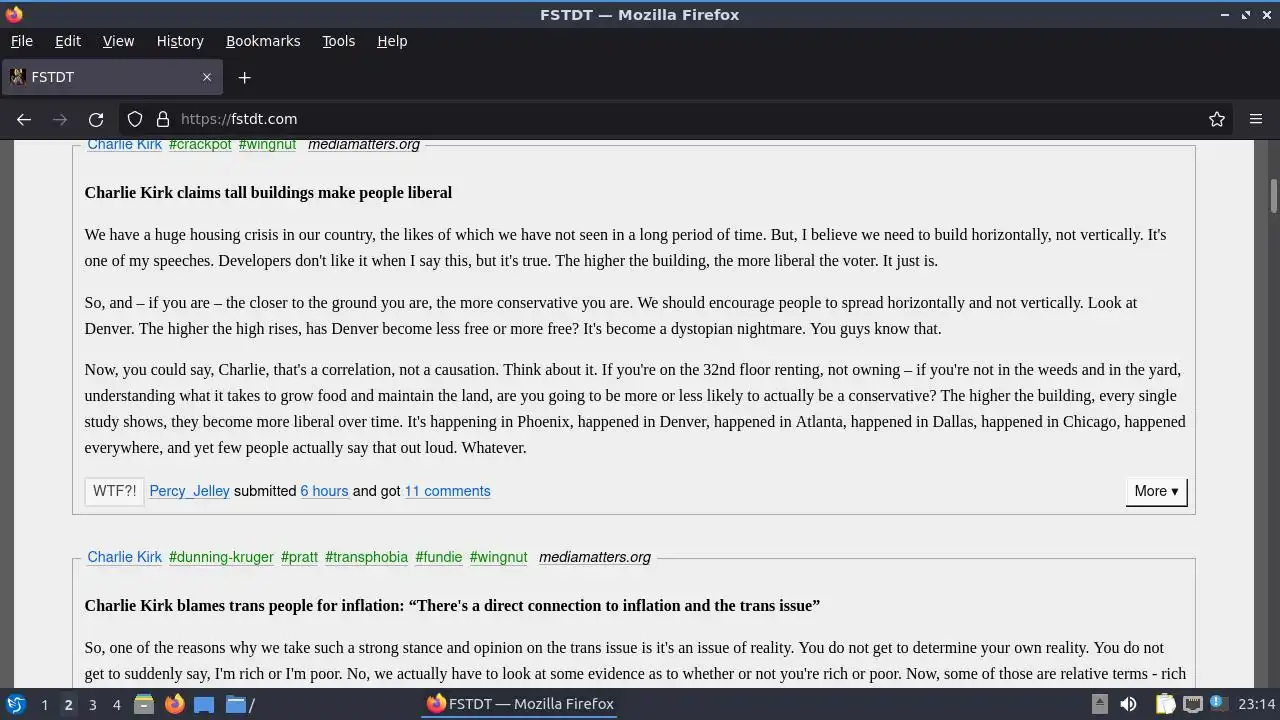Screen dimensions: 1280x720
Task: Open tracking protection shield icon
Action: pos(135,119)
